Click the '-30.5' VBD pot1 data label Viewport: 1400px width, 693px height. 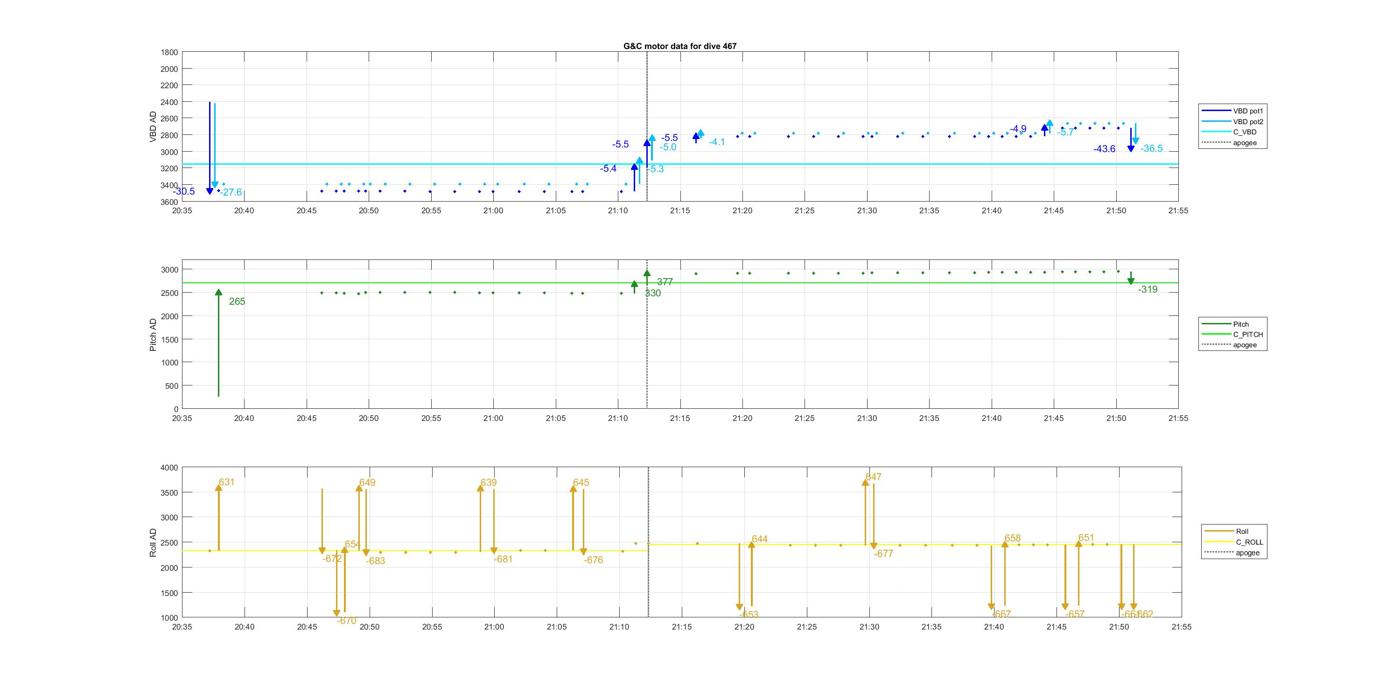(x=184, y=191)
